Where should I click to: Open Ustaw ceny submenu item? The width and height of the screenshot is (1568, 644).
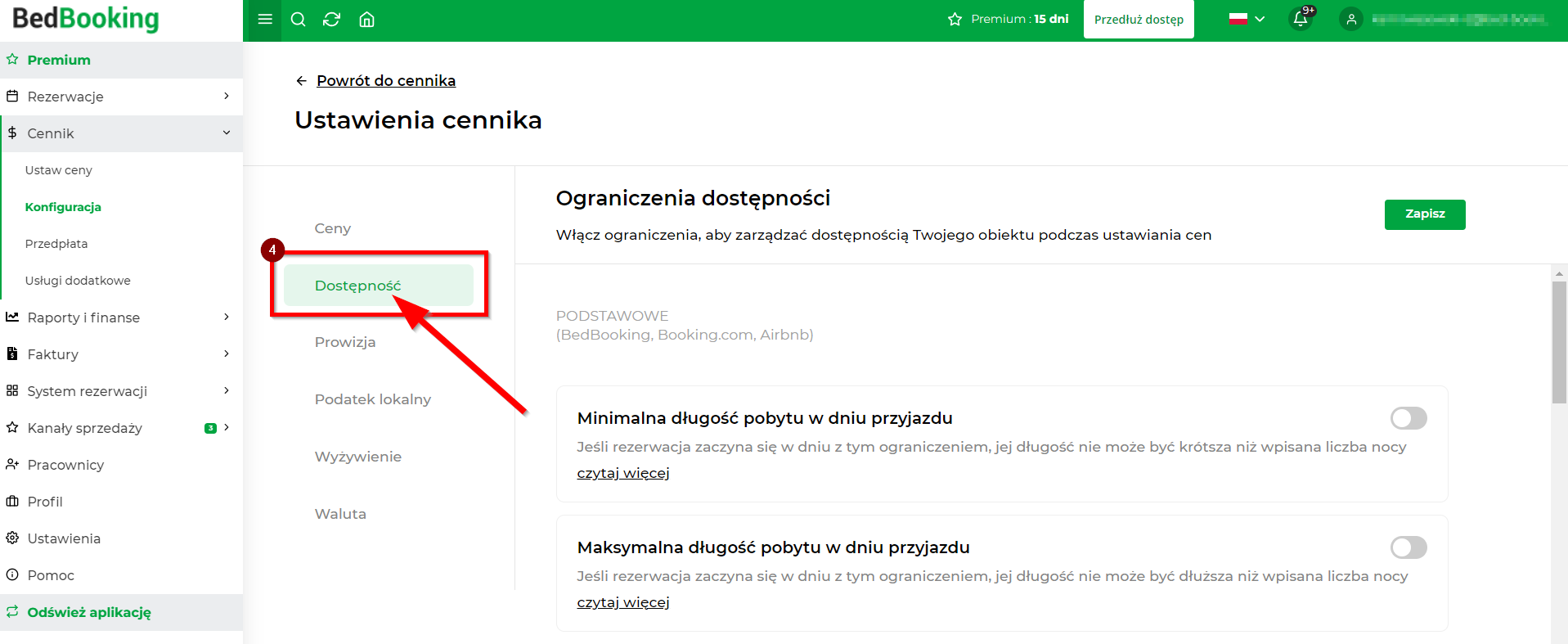pyautogui.click(x=59, y=170)
